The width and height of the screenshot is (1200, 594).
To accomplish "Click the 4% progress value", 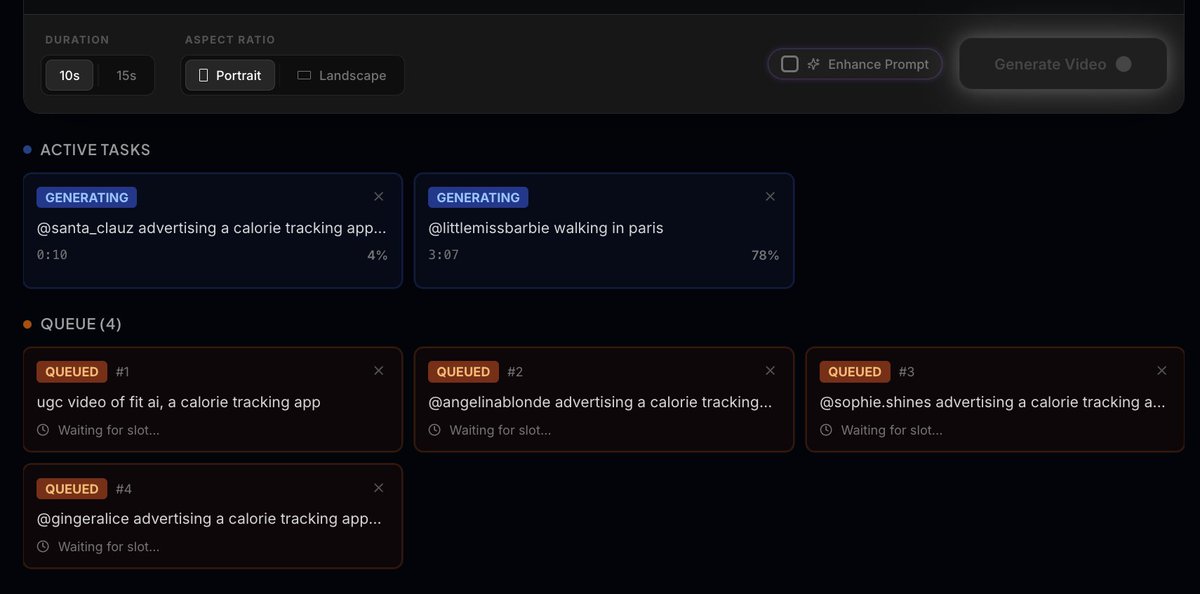I will coord(377,255).
